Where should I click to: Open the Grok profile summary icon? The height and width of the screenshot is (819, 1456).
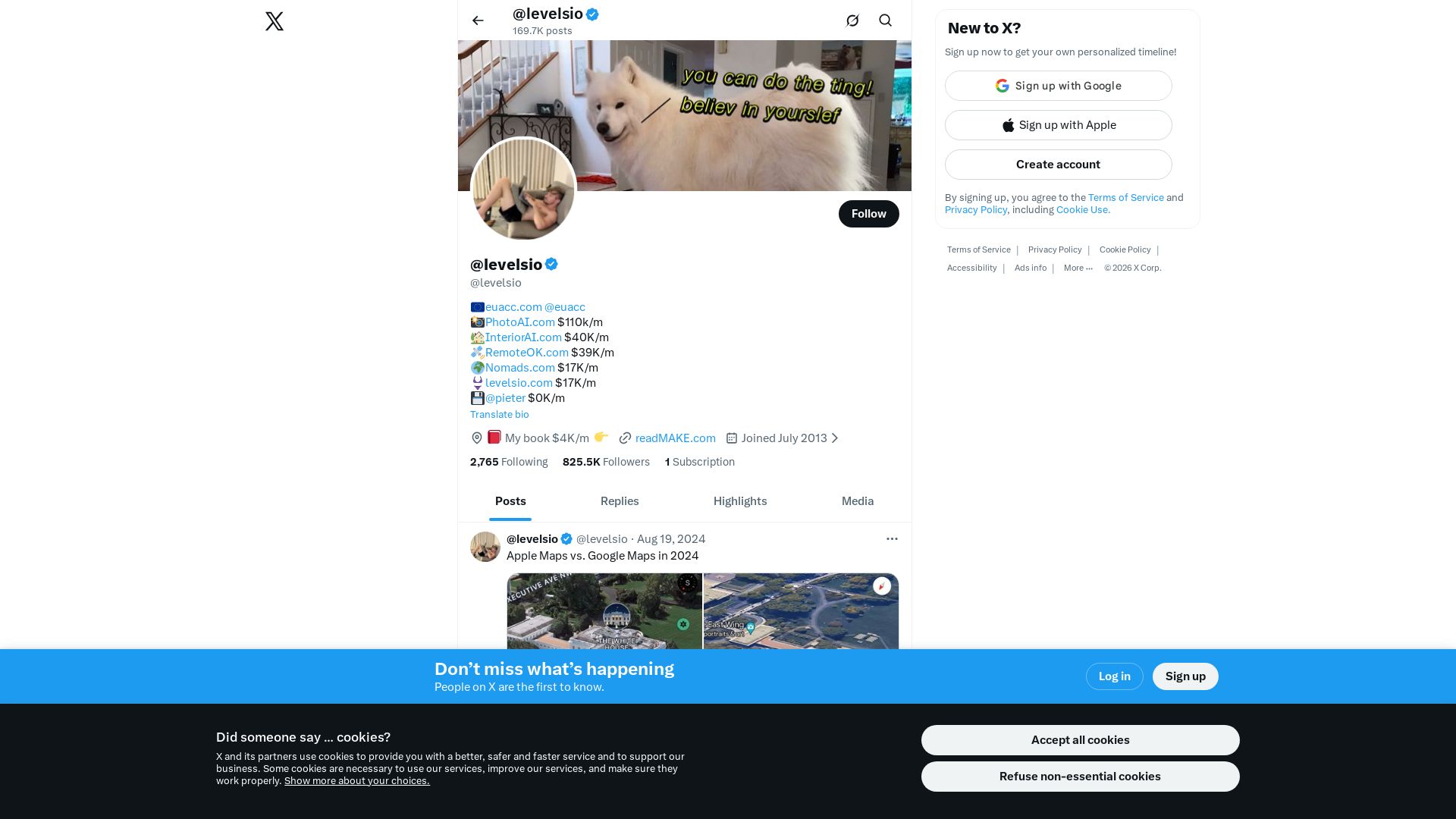click(x=852, y=20)
